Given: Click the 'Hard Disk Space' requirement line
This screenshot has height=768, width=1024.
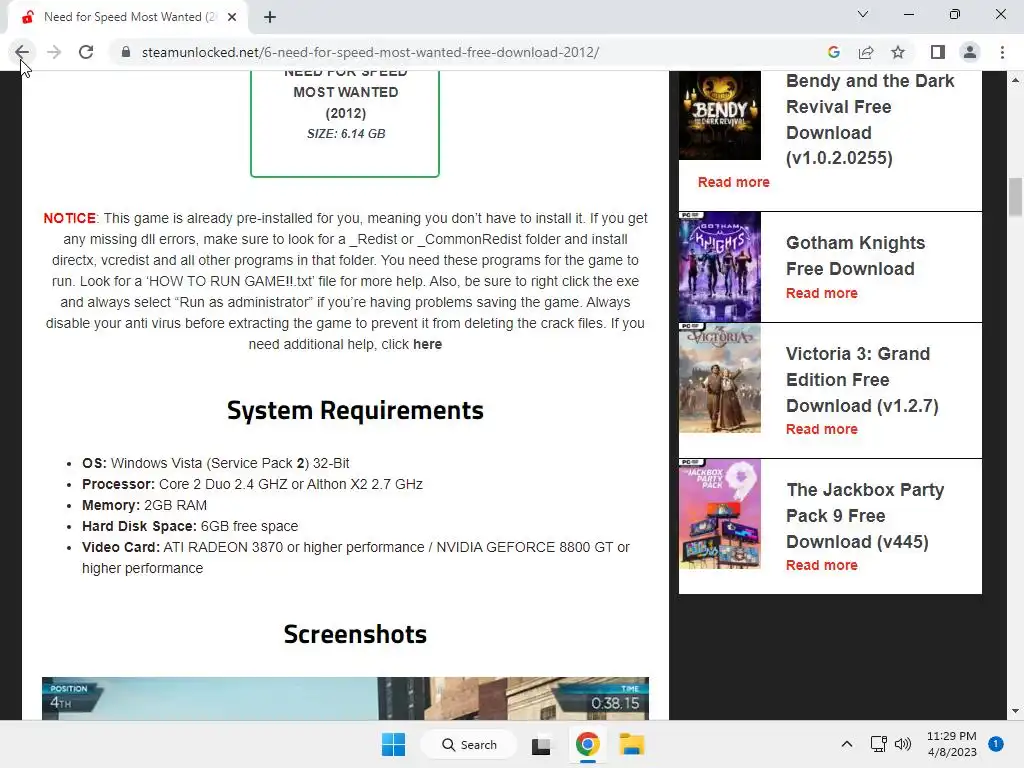Looking at the screenshot, I should click(190, 526).
